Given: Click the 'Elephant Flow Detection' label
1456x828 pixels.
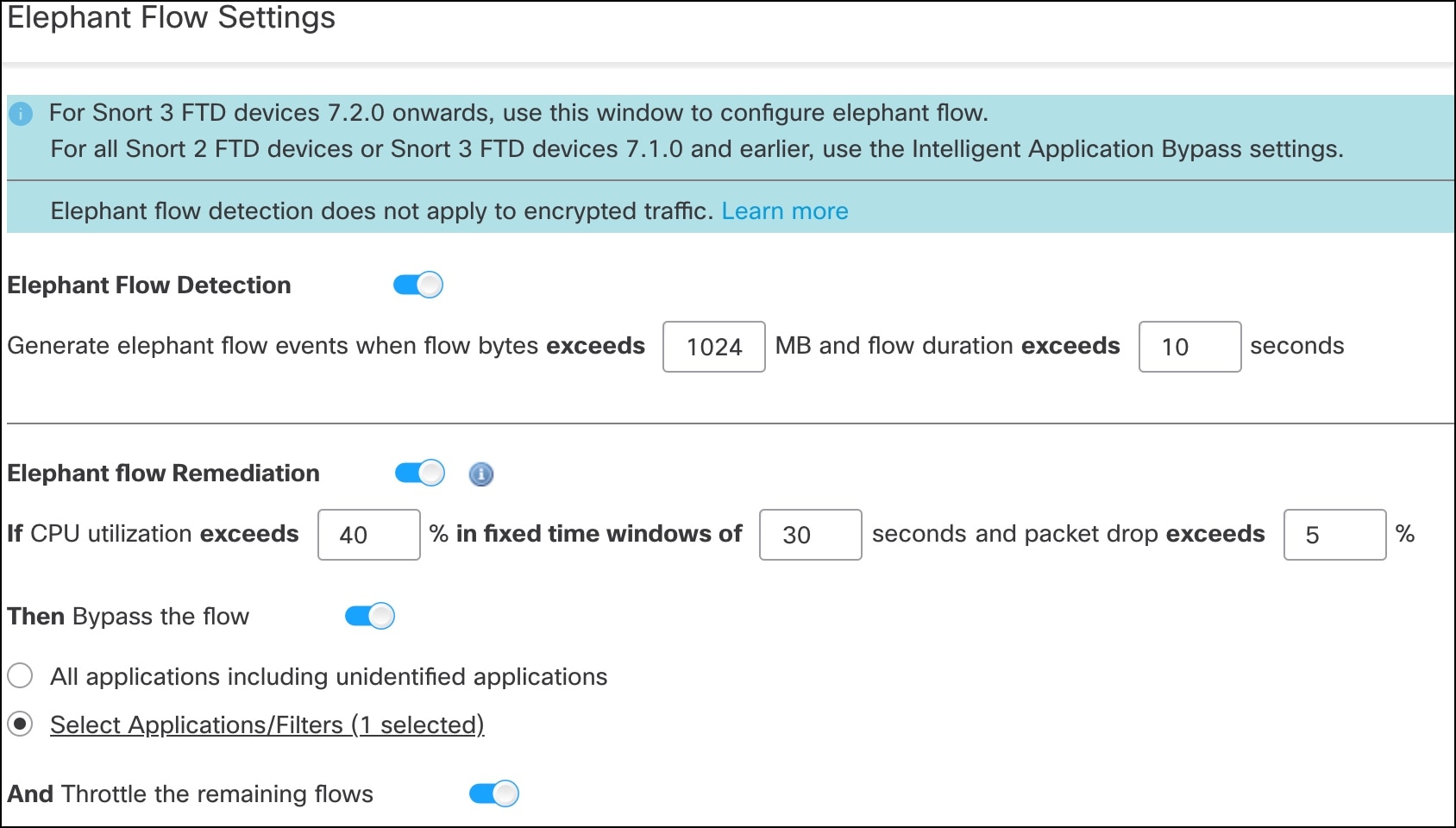Looking at the screenshot, I should click(x=148, y=285).
